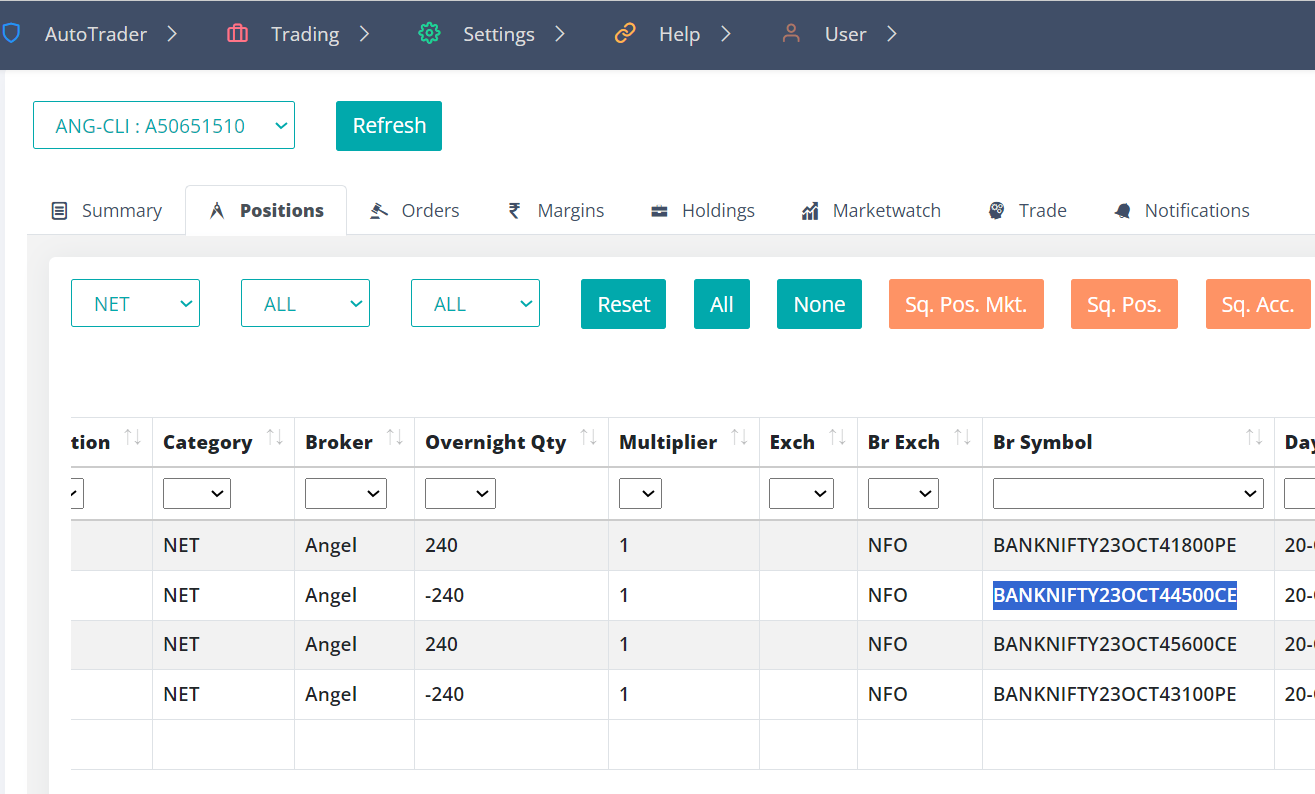This screenshot has width=1315, height=794.
Task: Open the AutoTrader menu
Action: tap(96, 34)
